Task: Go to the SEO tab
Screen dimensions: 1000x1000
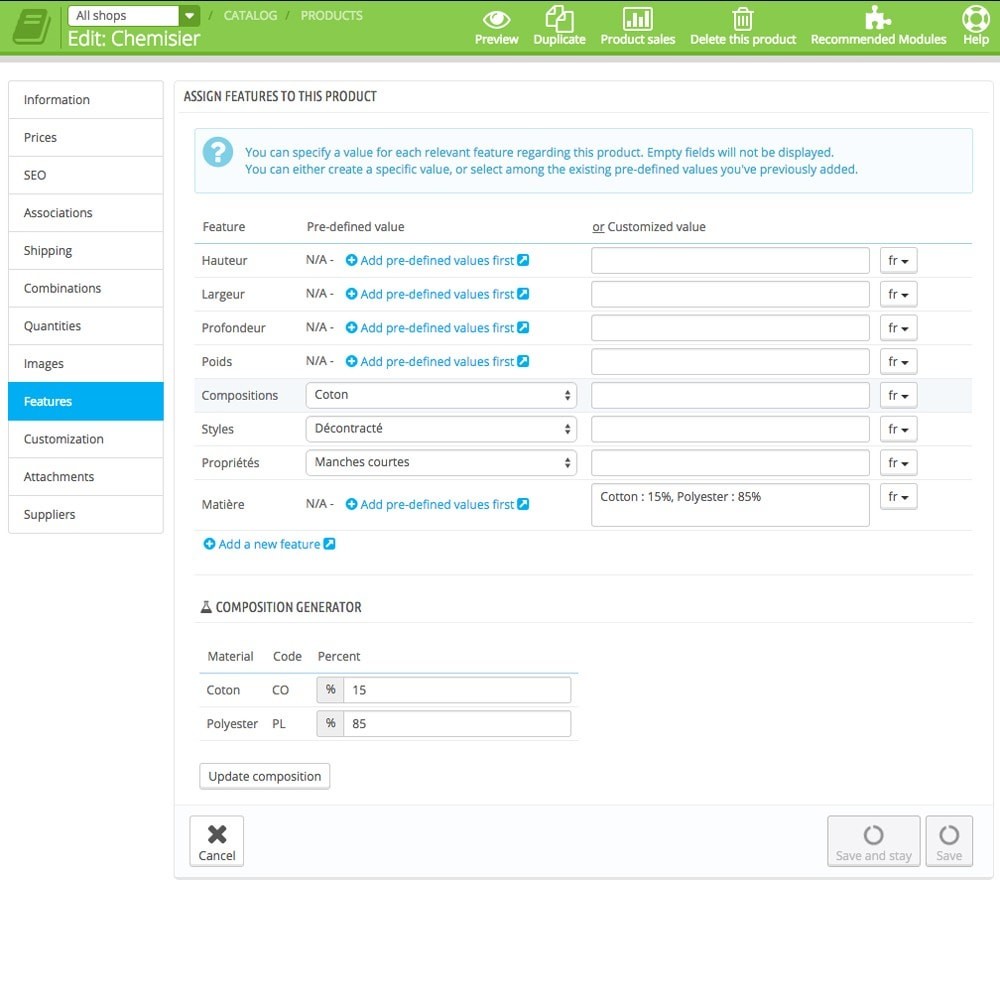Action: coord(85,175)
